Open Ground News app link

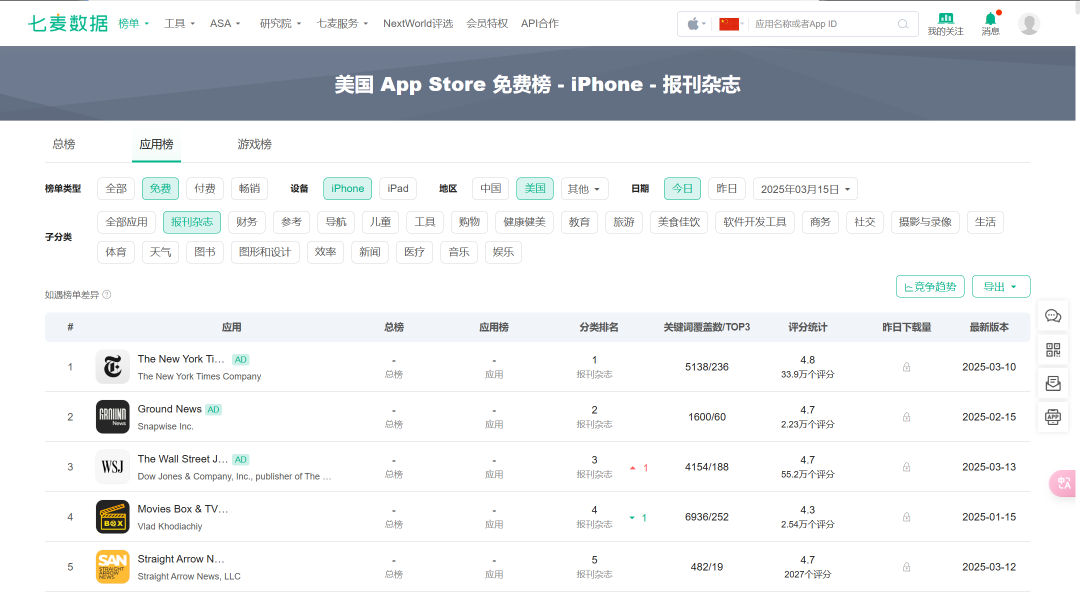169,409
